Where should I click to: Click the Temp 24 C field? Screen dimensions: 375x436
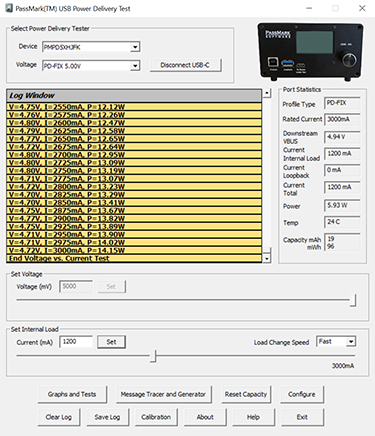pyautogui.click(x=342, y=222)
